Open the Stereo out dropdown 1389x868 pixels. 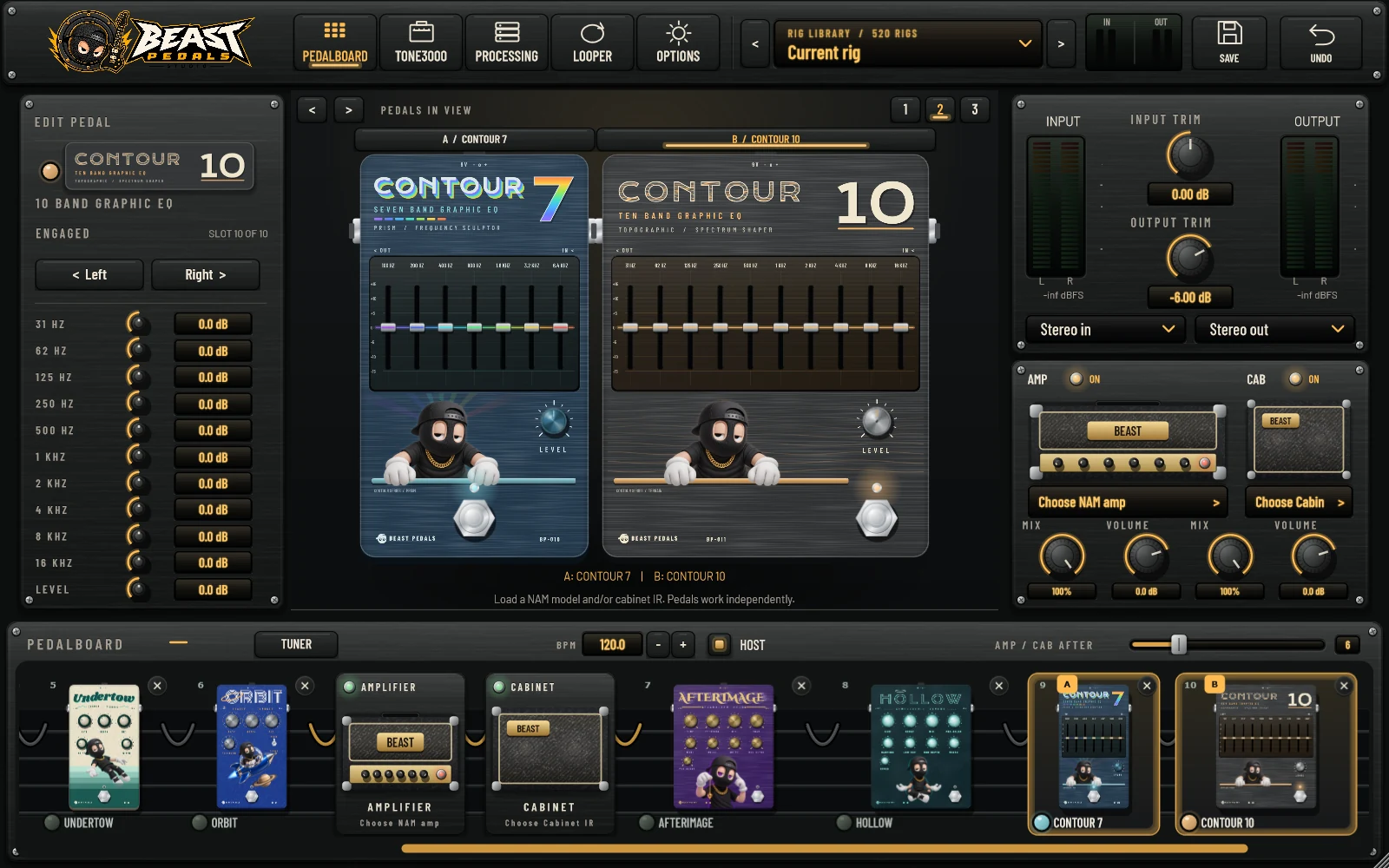tap(1275, 330)
